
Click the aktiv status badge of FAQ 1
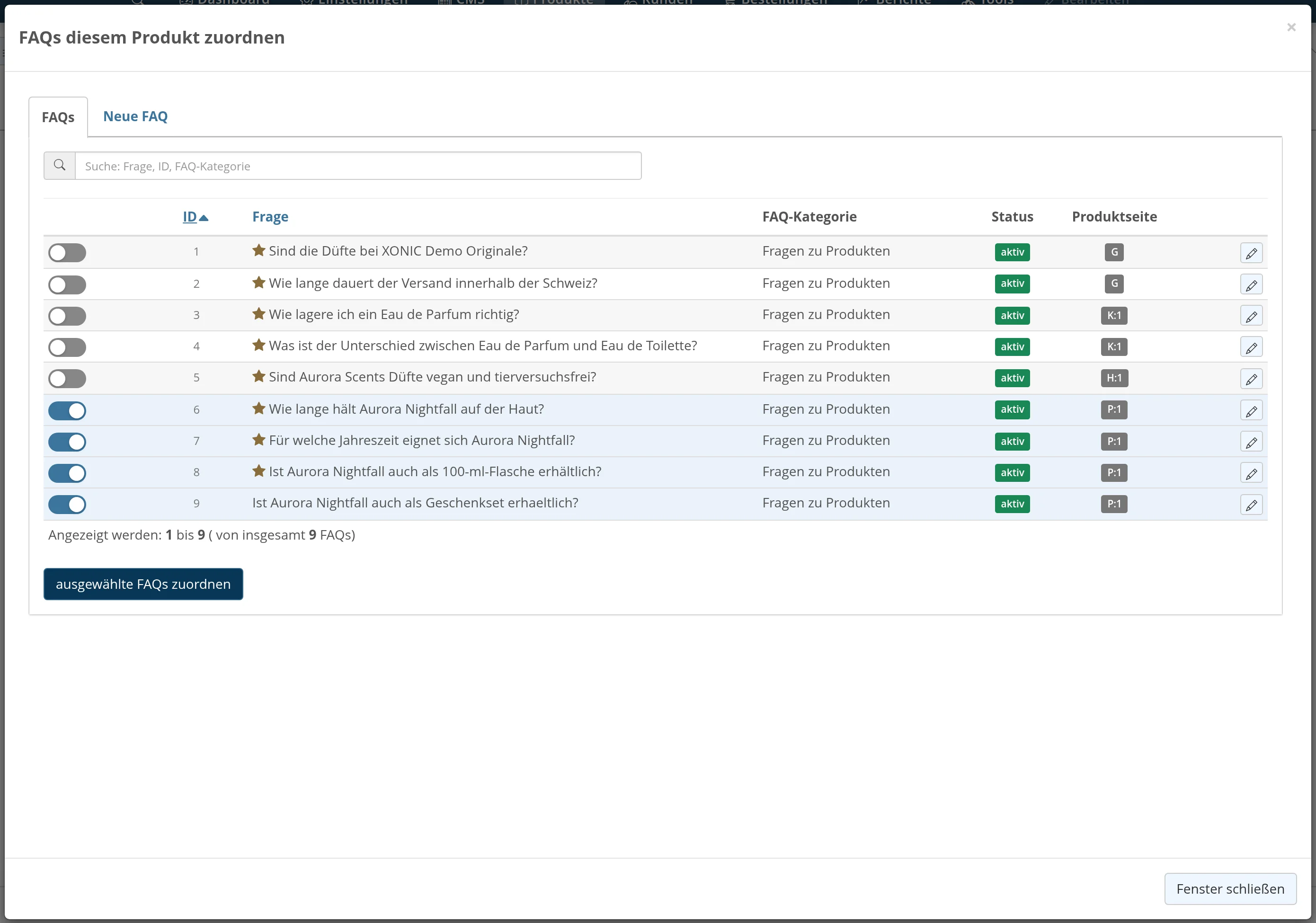1012,252
